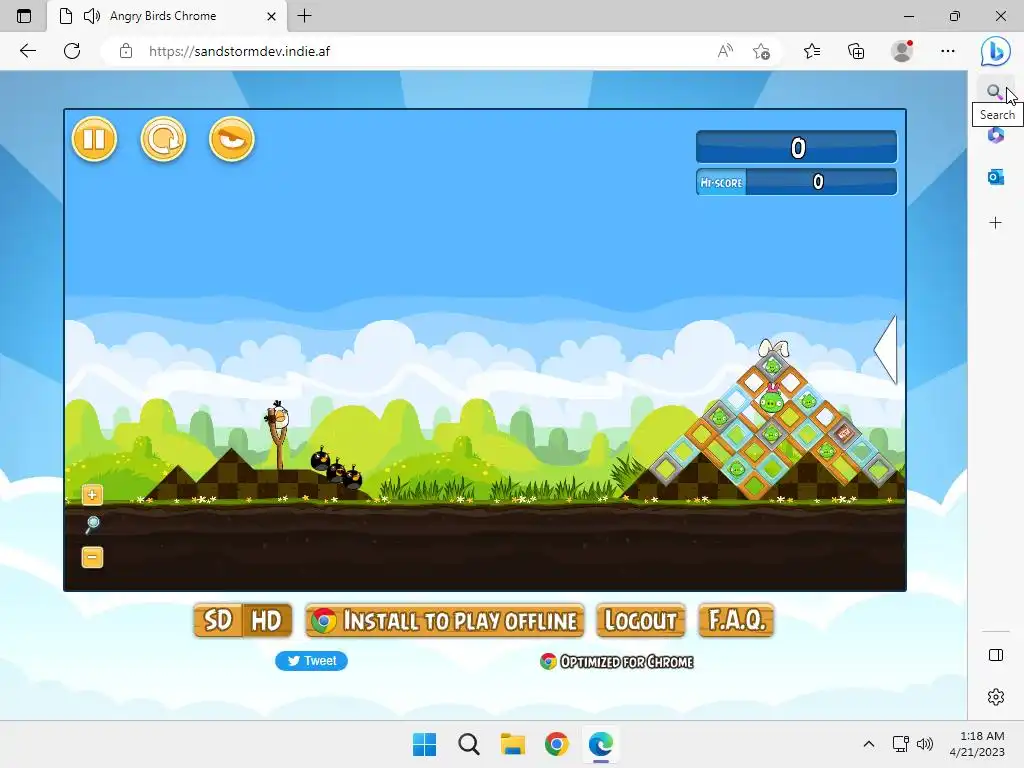Open the browser profile menu
Screen dimensions: 1024x768
click(902, 51)
